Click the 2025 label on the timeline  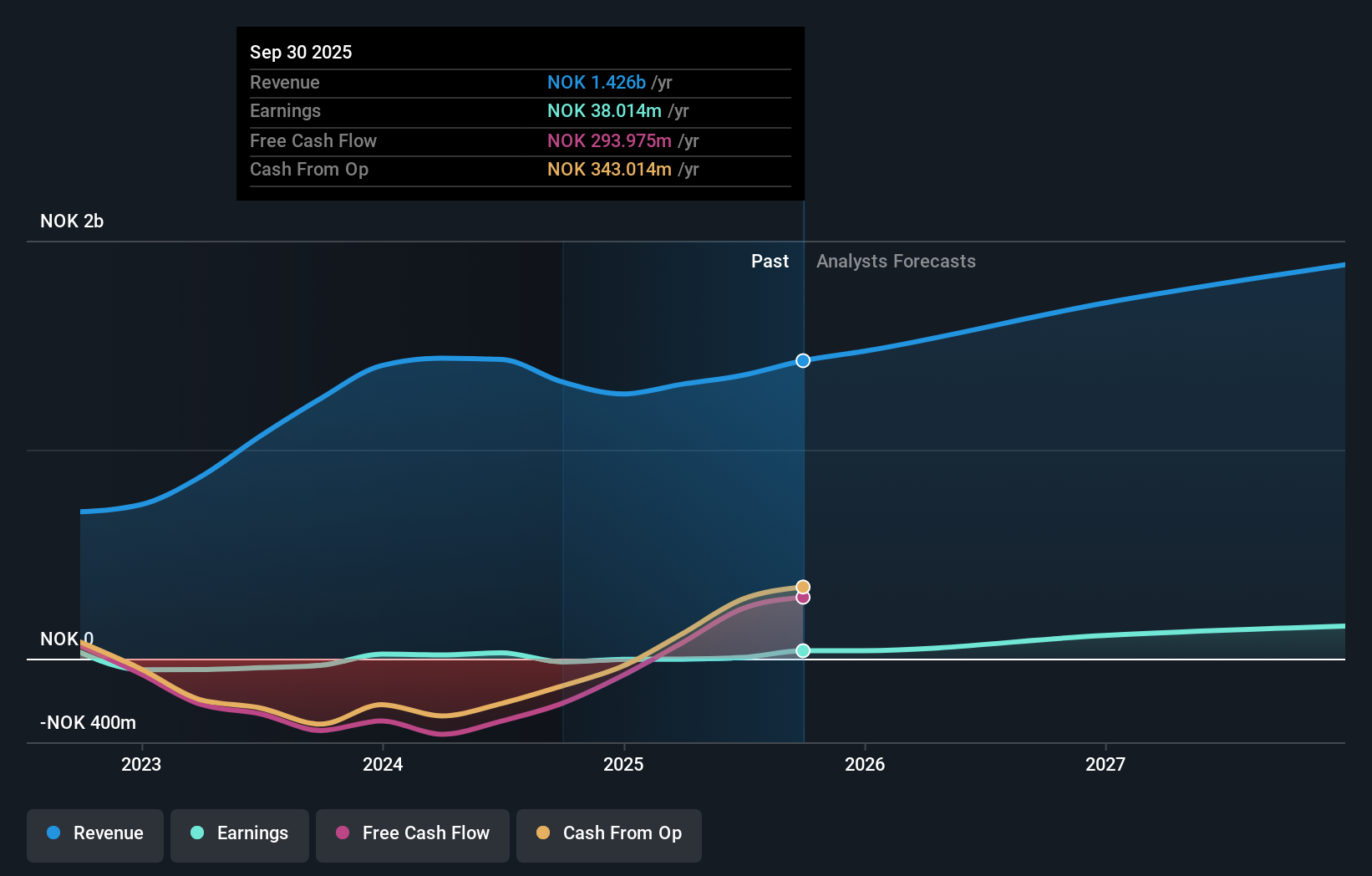click(x=624, y=763)
